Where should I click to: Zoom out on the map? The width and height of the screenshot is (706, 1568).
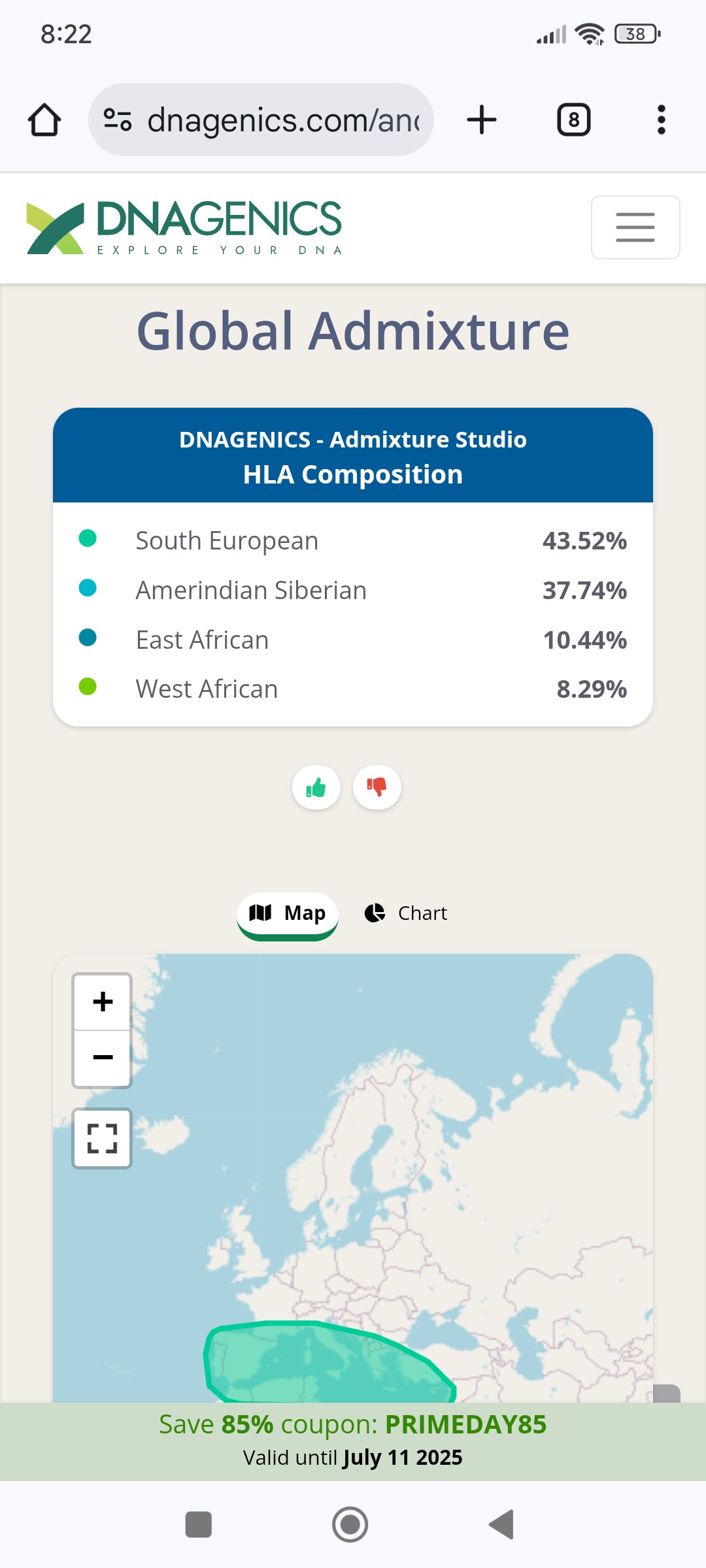(103, 1058)
